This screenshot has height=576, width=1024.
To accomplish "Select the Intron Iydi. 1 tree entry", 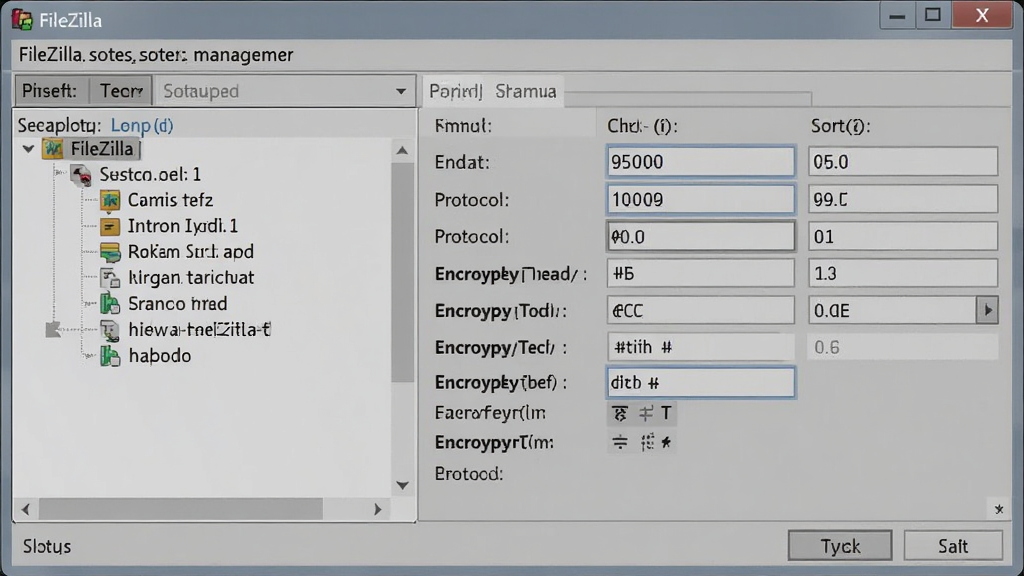I will tap(183, 227).
